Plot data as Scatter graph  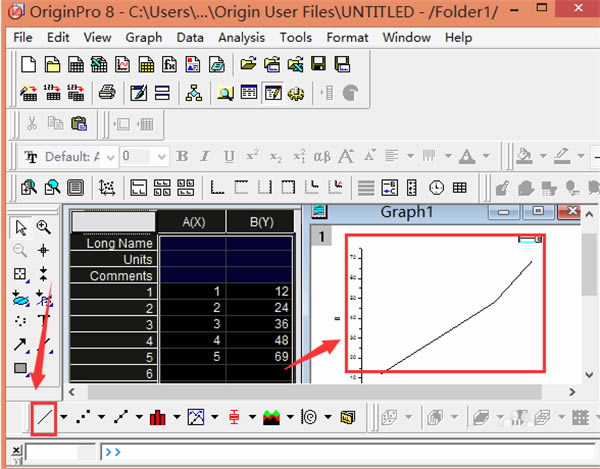[83, 417]
